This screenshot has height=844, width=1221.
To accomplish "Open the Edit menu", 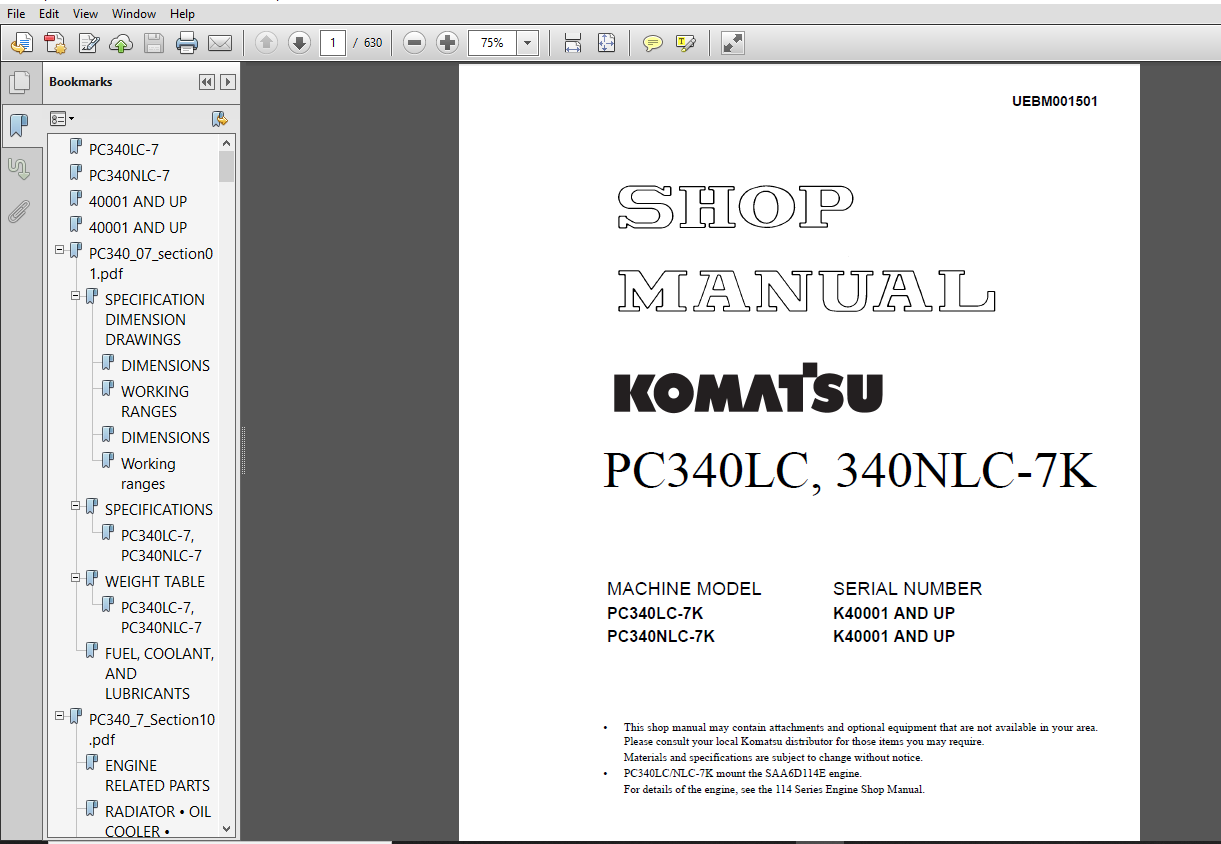I will pos(49,14).
